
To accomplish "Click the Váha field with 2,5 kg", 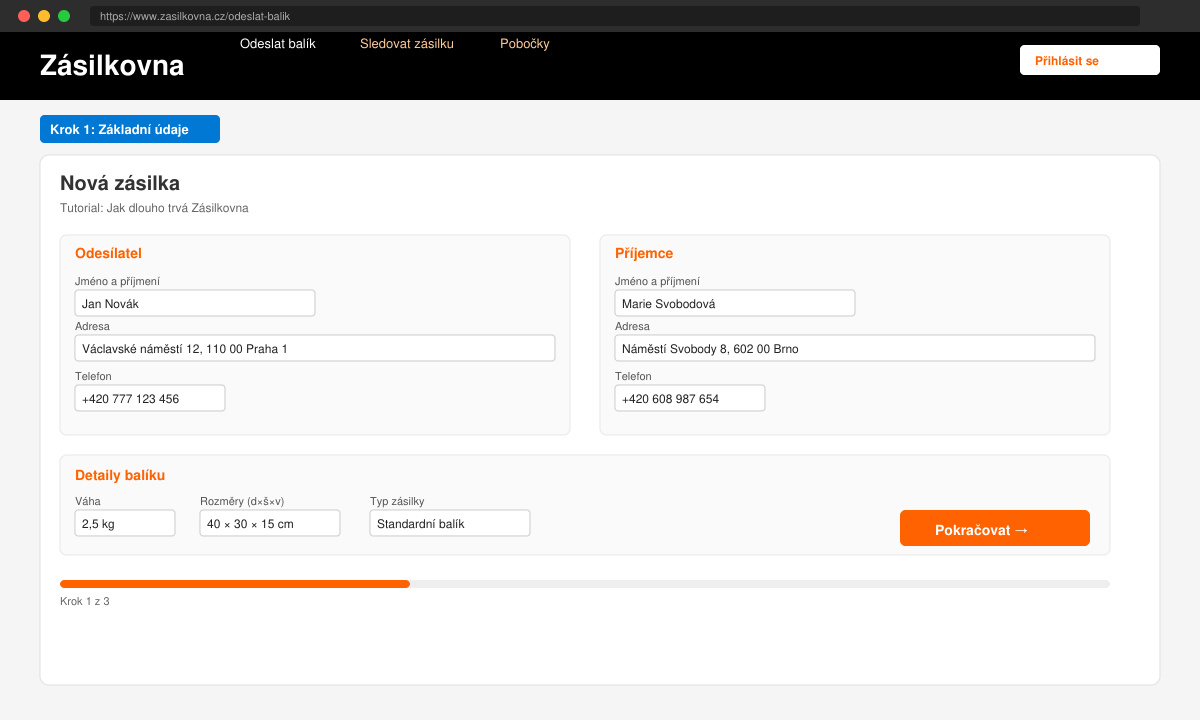I will (125, 523).
